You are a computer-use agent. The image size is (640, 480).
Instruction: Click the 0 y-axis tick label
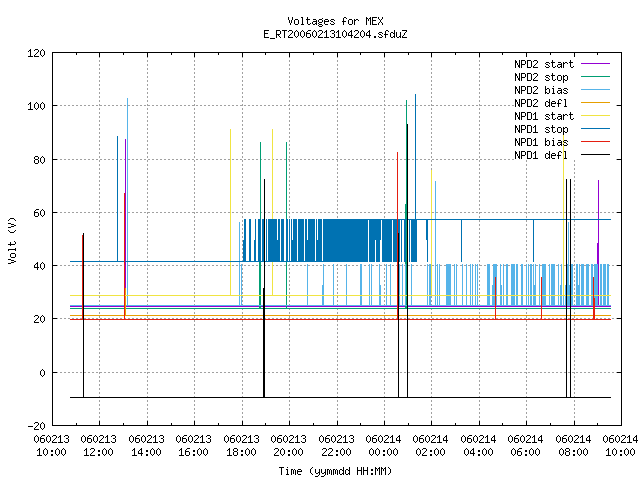[x=42, y=373]
